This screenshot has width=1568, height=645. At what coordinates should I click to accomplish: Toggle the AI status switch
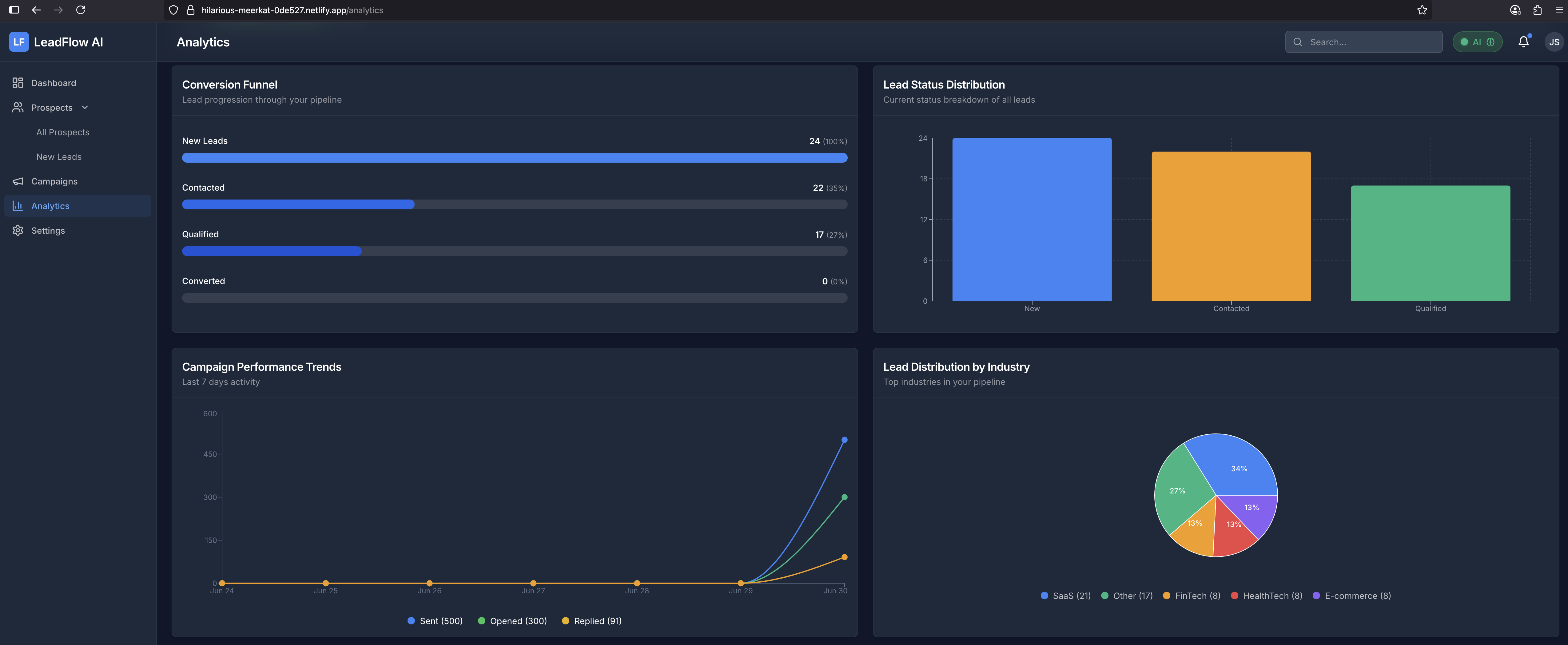(1477, 42)
